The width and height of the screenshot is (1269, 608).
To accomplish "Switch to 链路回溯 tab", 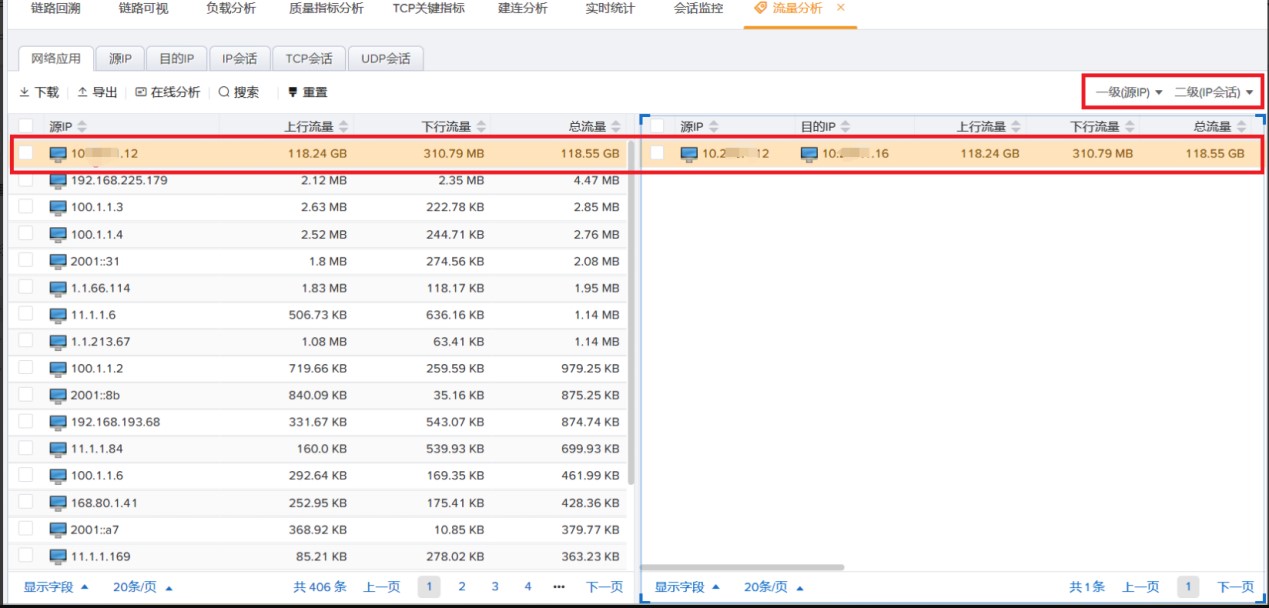I will click(56, 8).
